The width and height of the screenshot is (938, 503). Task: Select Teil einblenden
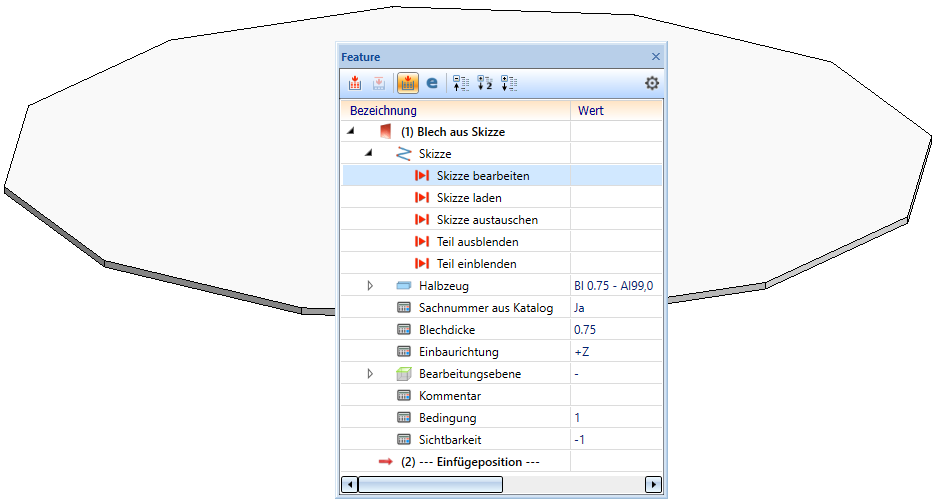coord(476,264)
